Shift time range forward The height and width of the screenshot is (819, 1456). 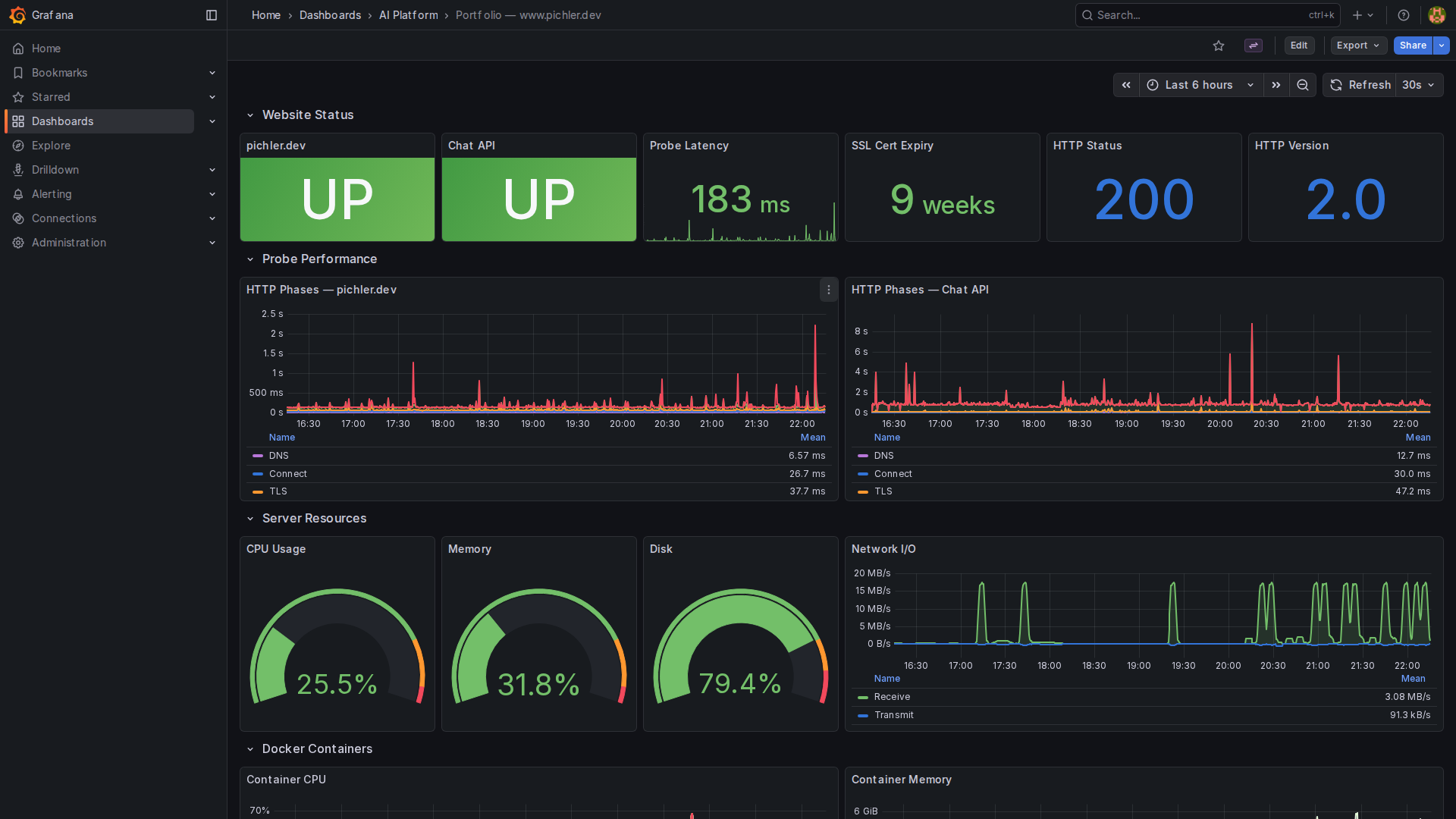1276,85
